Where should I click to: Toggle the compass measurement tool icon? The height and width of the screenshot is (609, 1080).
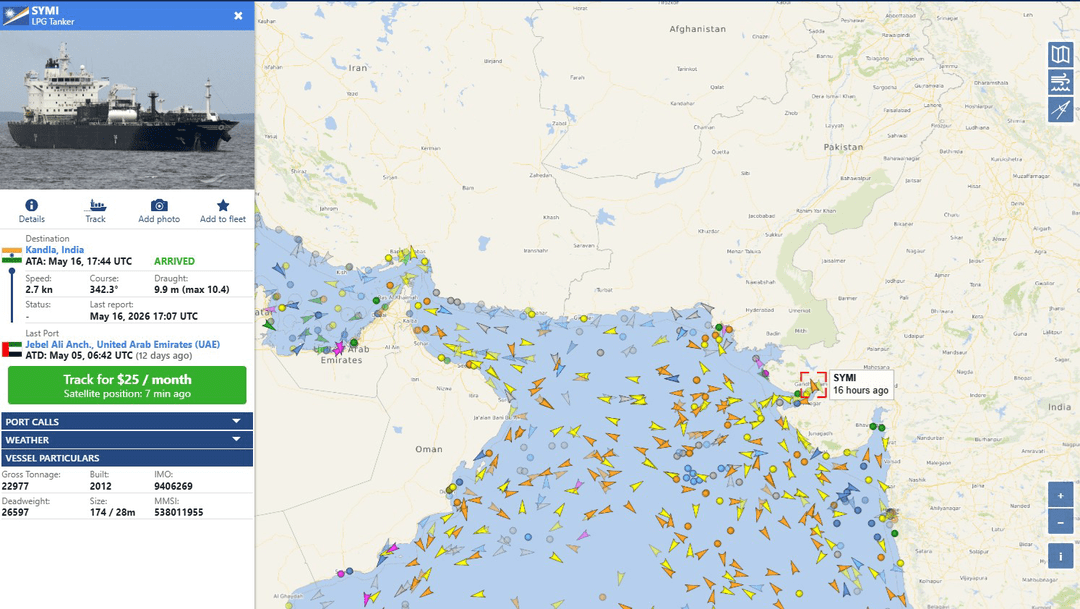(1061, 110)
